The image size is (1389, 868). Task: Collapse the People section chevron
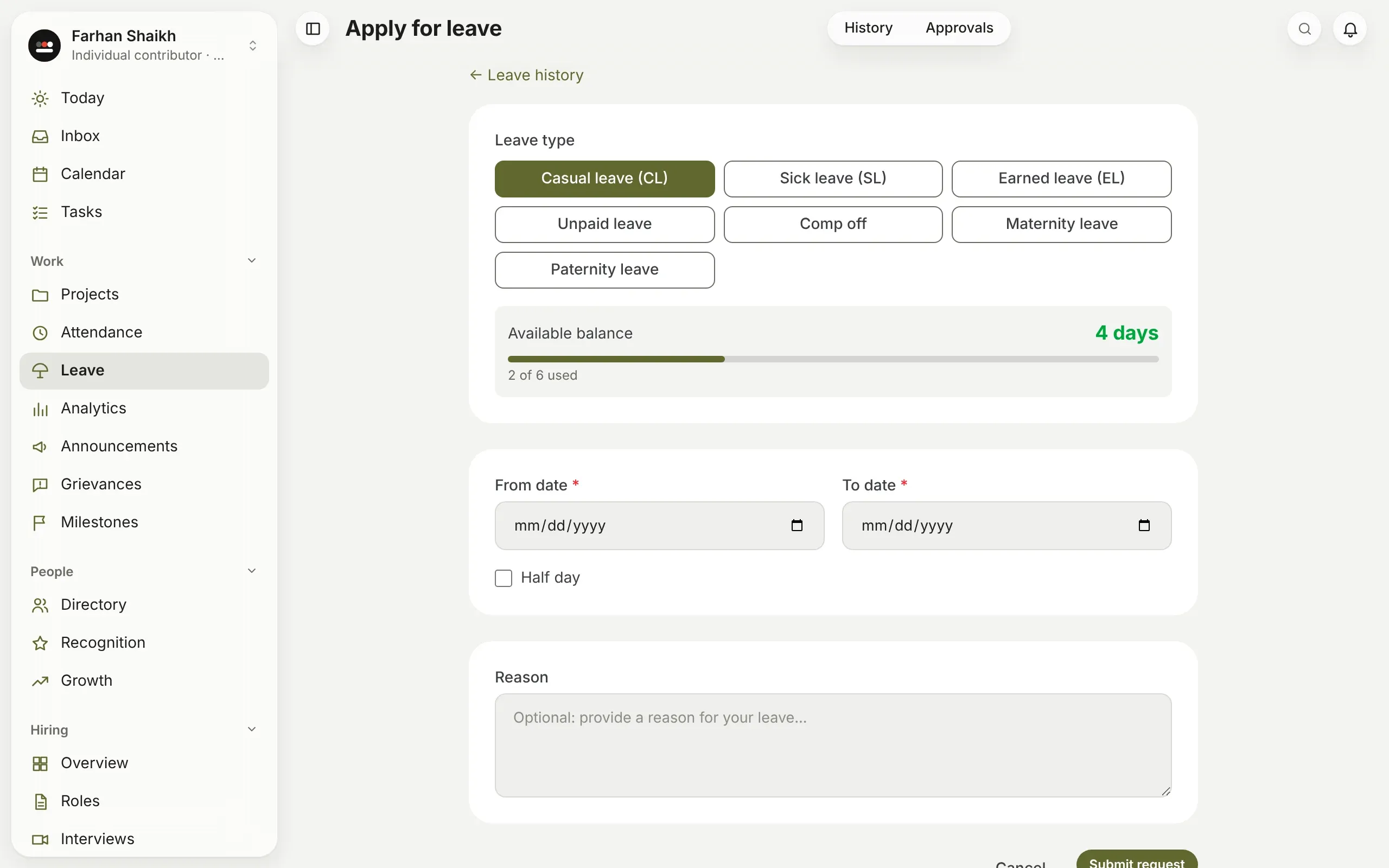click(251, 571)
